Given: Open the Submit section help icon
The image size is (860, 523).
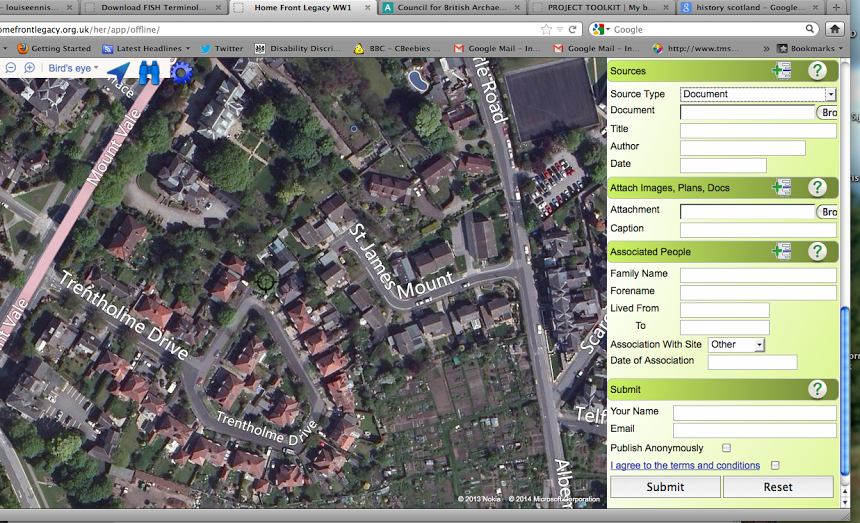Looking at the screenshot, I should [x=817, y=389].
